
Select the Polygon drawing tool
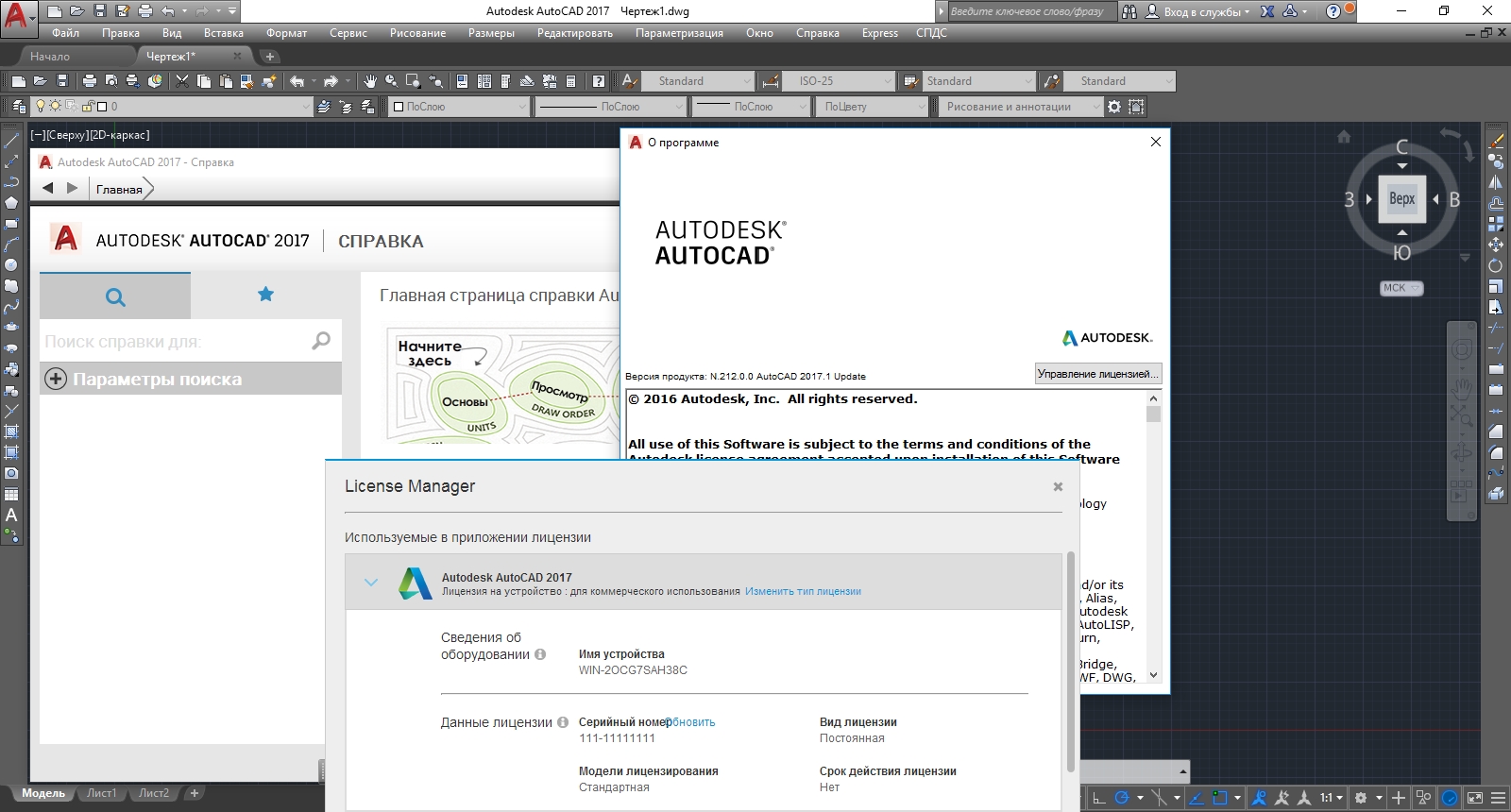[11, 203]
